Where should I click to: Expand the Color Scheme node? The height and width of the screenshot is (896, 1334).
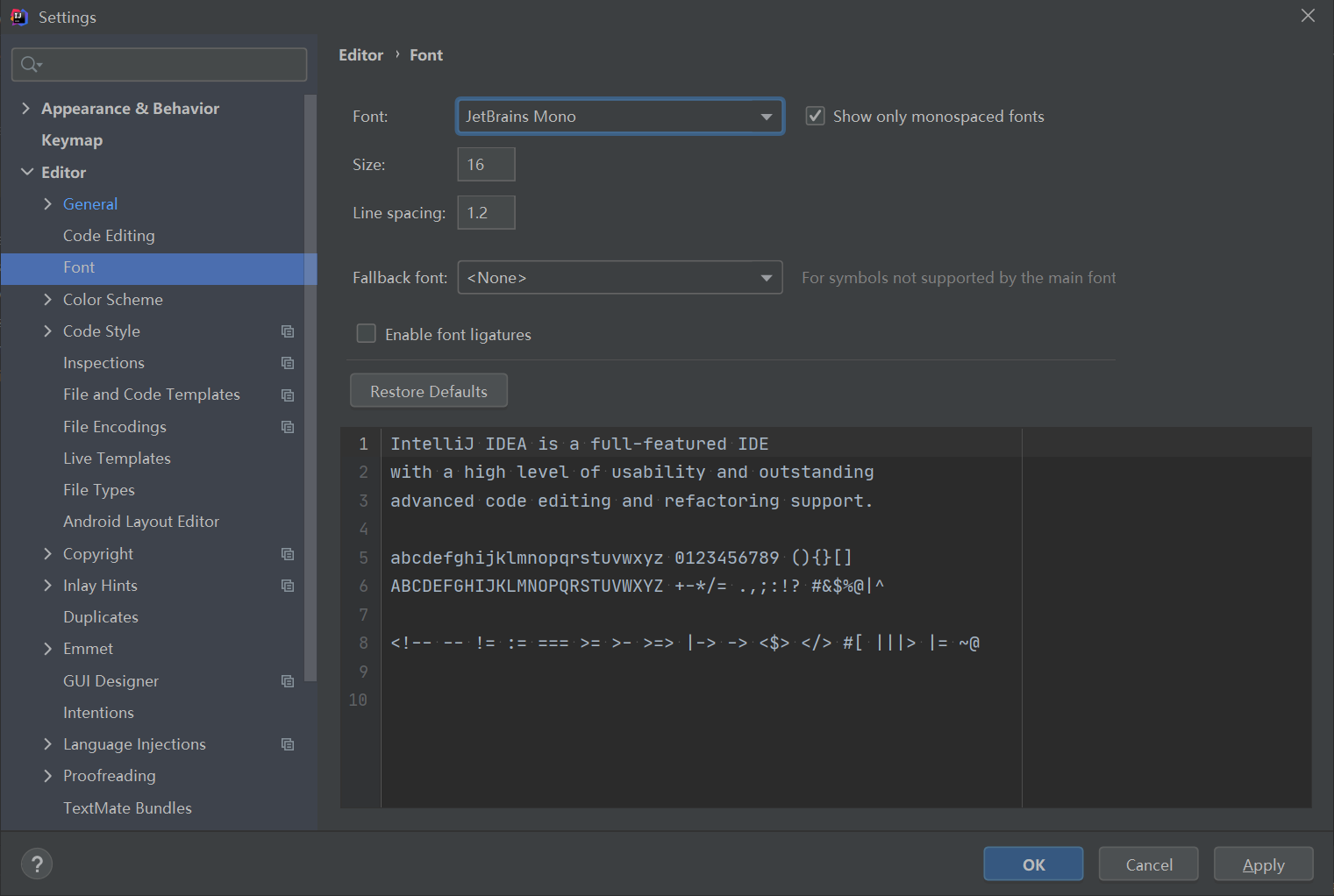[x=48, y=299]
